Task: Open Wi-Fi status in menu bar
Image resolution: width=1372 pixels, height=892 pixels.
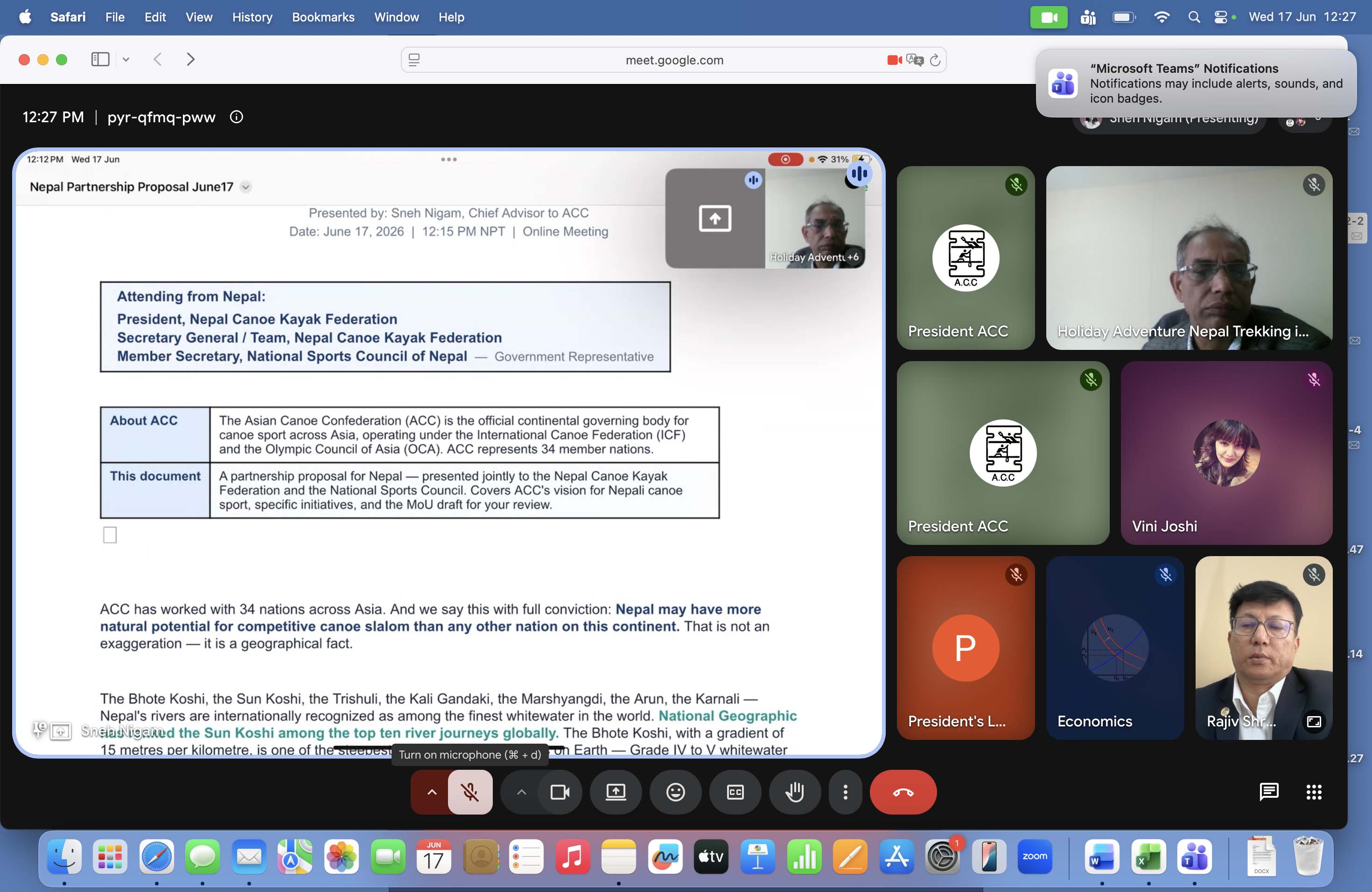Action: (1162, 17)
